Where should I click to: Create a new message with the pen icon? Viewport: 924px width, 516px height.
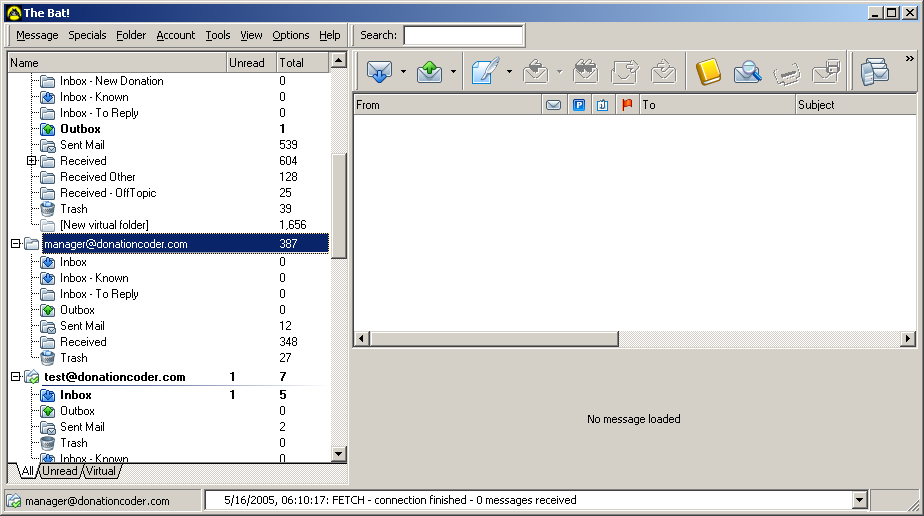[484, 72]
